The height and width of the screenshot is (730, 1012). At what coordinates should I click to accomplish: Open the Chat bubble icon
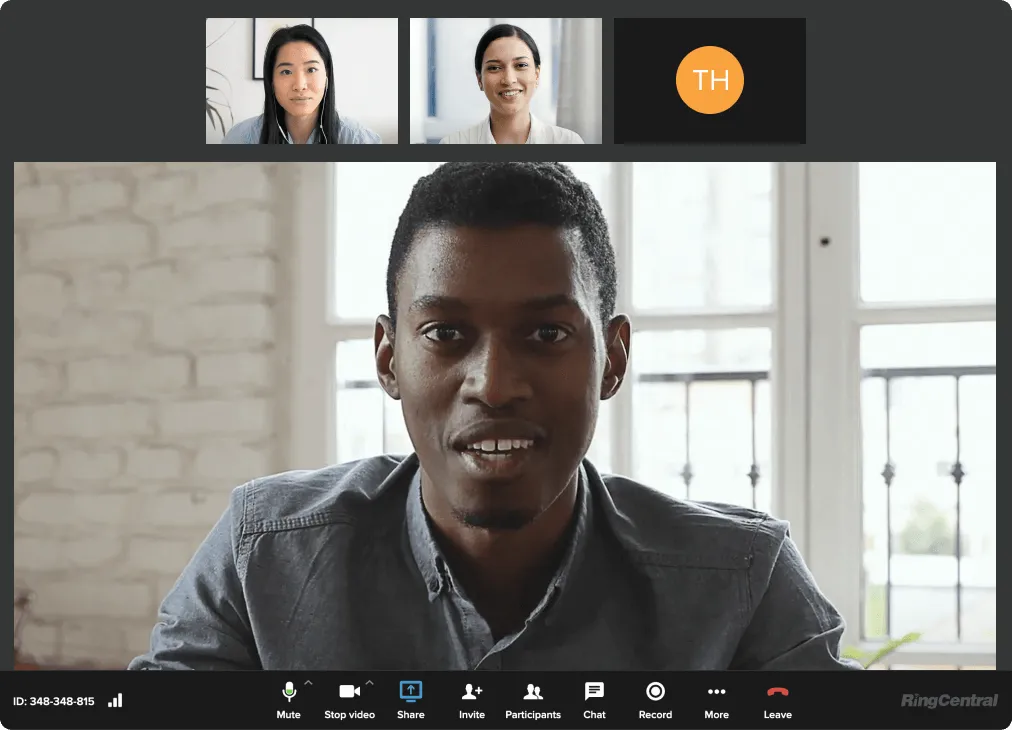coord(594,691)
